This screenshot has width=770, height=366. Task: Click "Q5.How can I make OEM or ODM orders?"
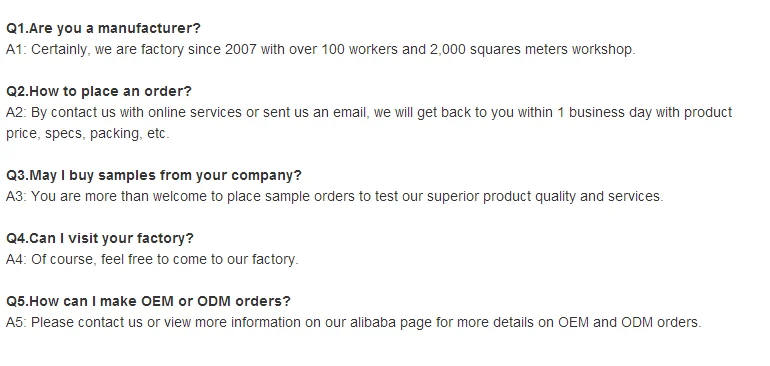point(148,301)
